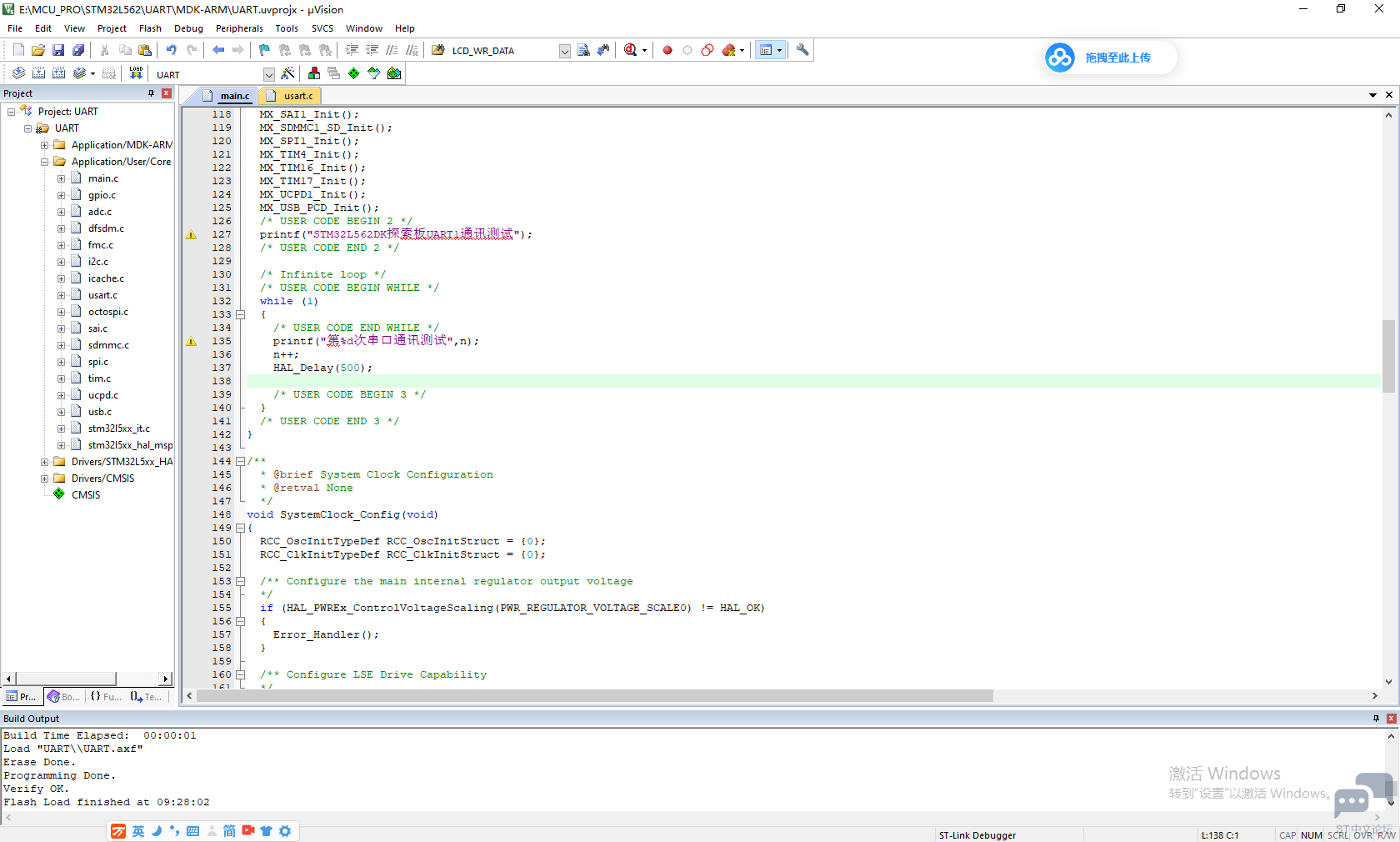Open the editor window list dropdown arrow
Image resolution: width=1400 pixels, height=842 pixels.
point(1372,95)
